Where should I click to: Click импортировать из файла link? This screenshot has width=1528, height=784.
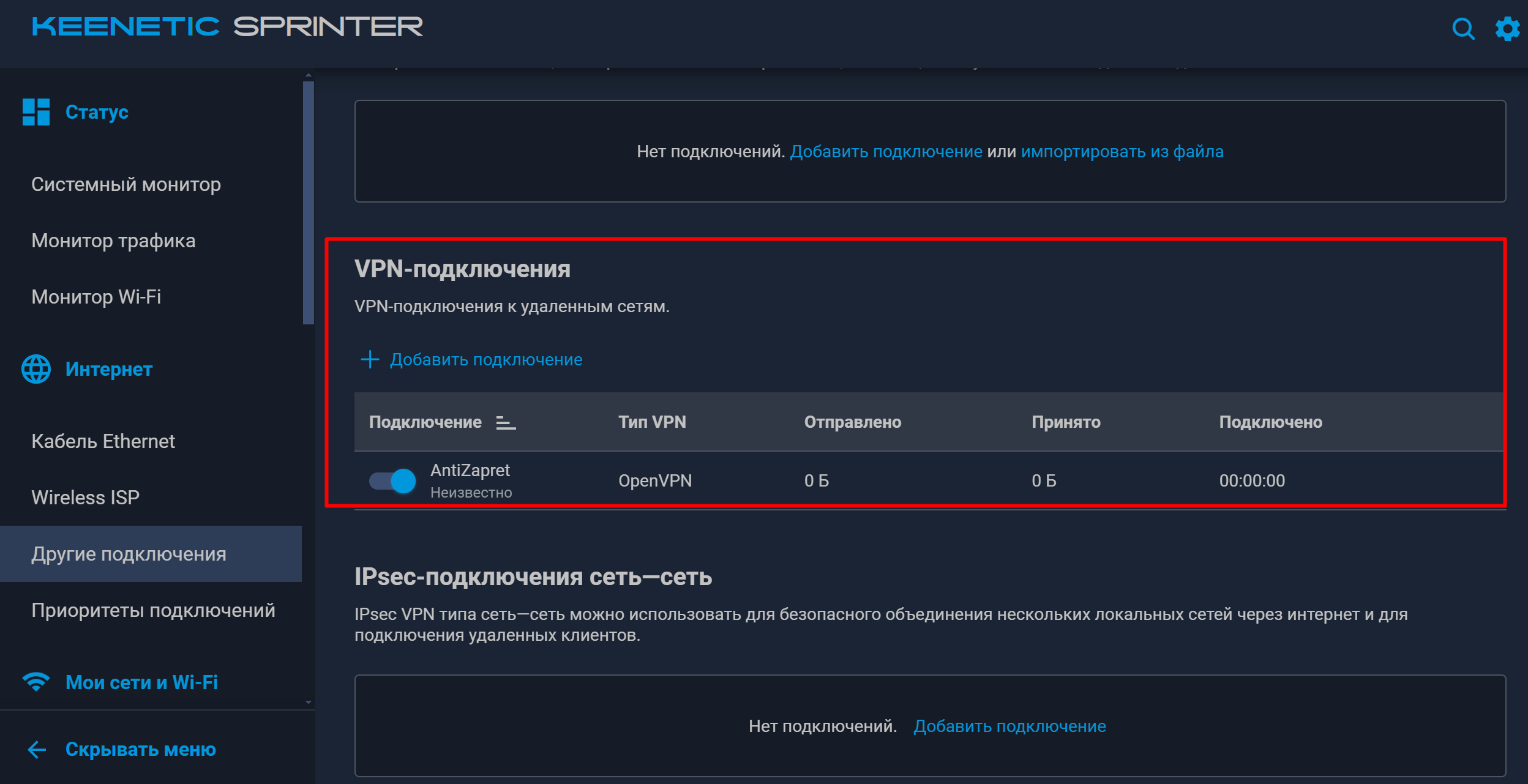coord(1122,151)
